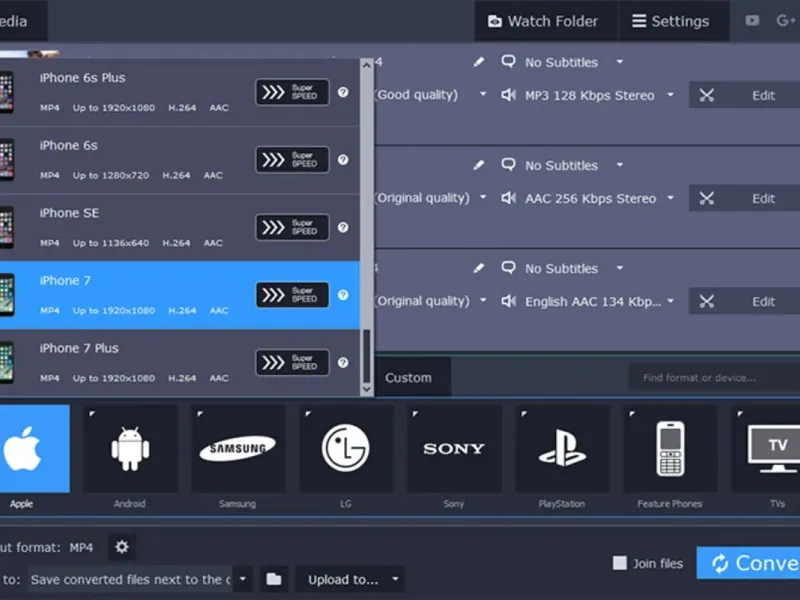Select the Feature Phones category
Image resolution: width=800 pixels, height=600 pixels.
click(670, 448)
